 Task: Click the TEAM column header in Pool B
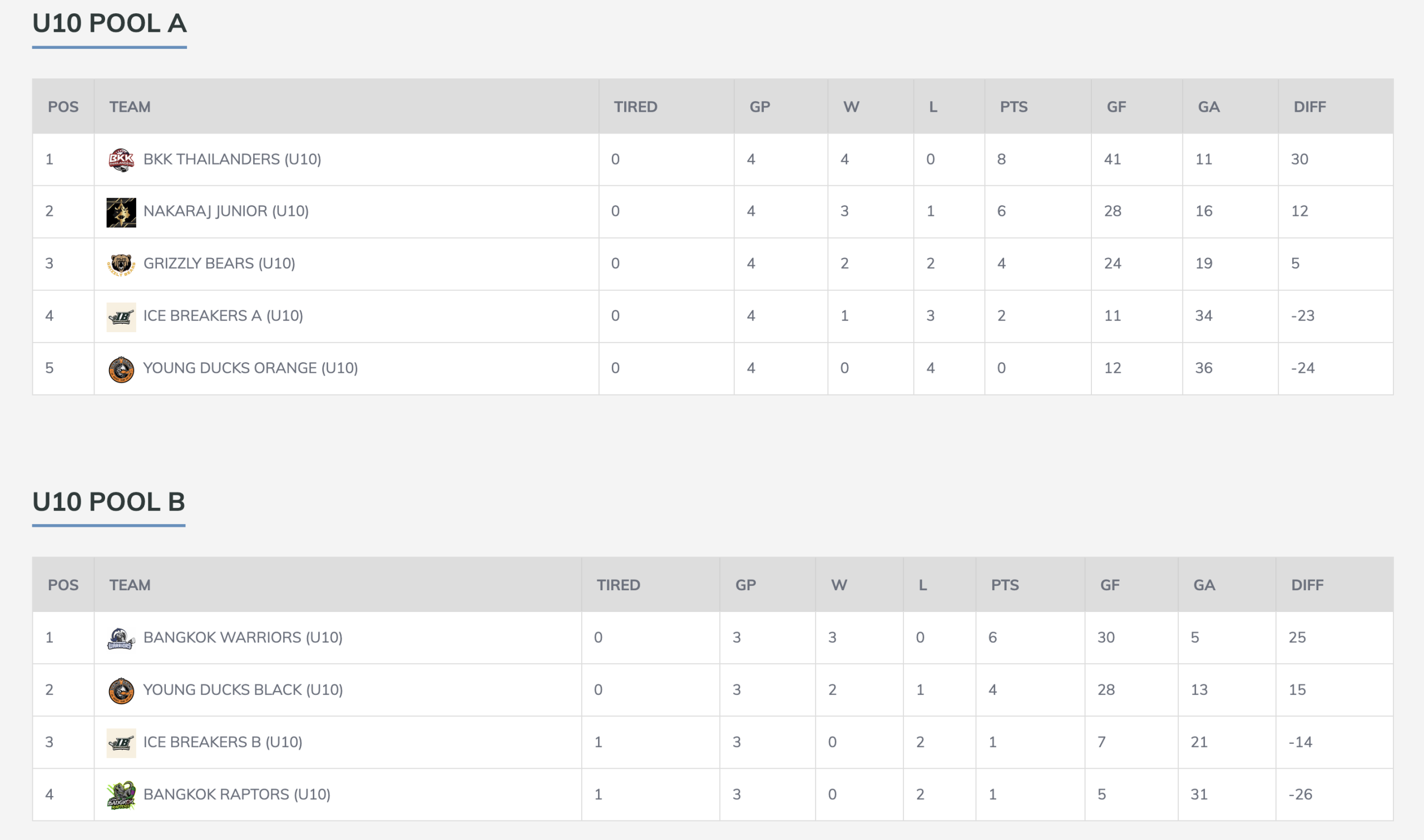[130, 585]
